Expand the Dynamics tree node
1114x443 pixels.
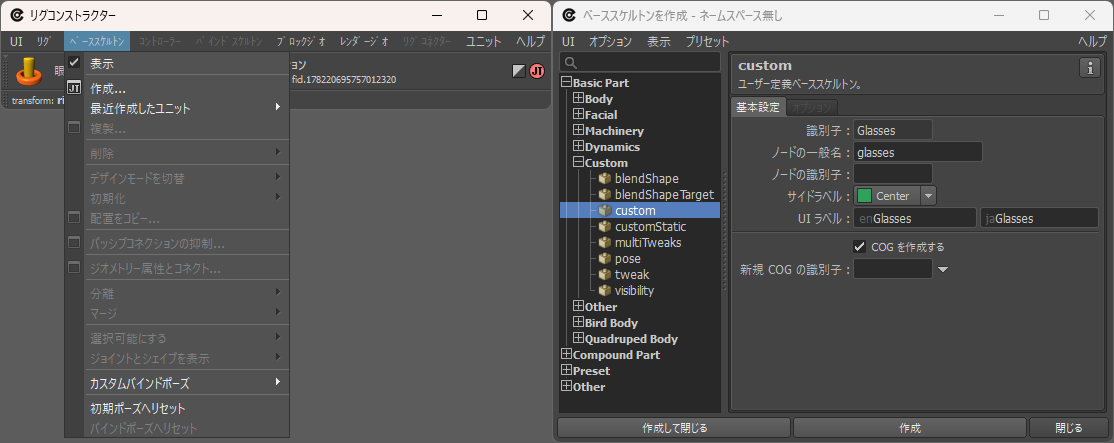click(x=578, y=146)
